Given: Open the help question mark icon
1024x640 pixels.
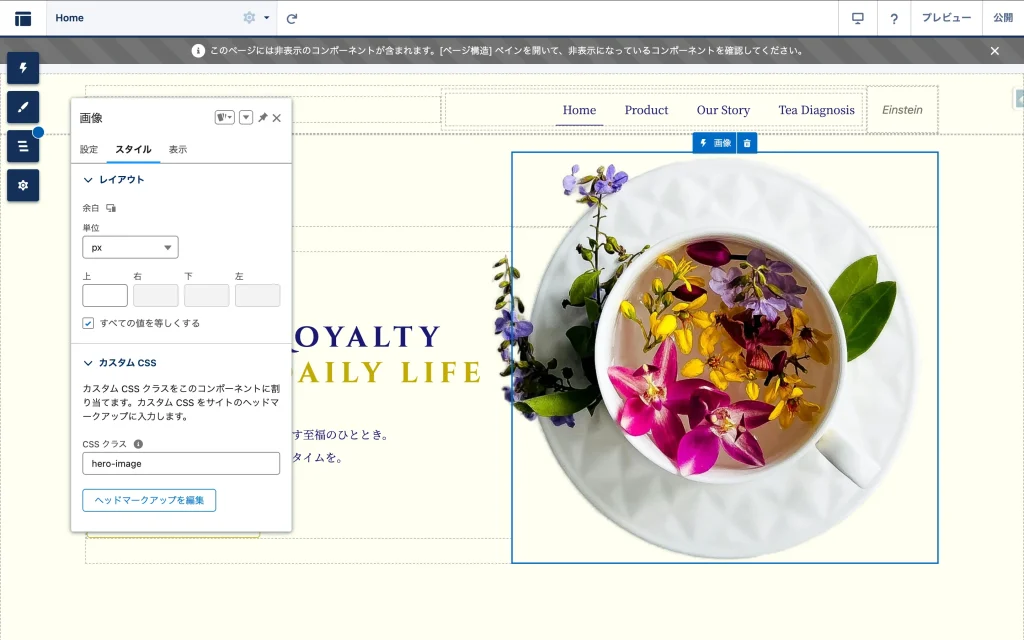Looking at the screenshot, I should (x=894, y=18).
